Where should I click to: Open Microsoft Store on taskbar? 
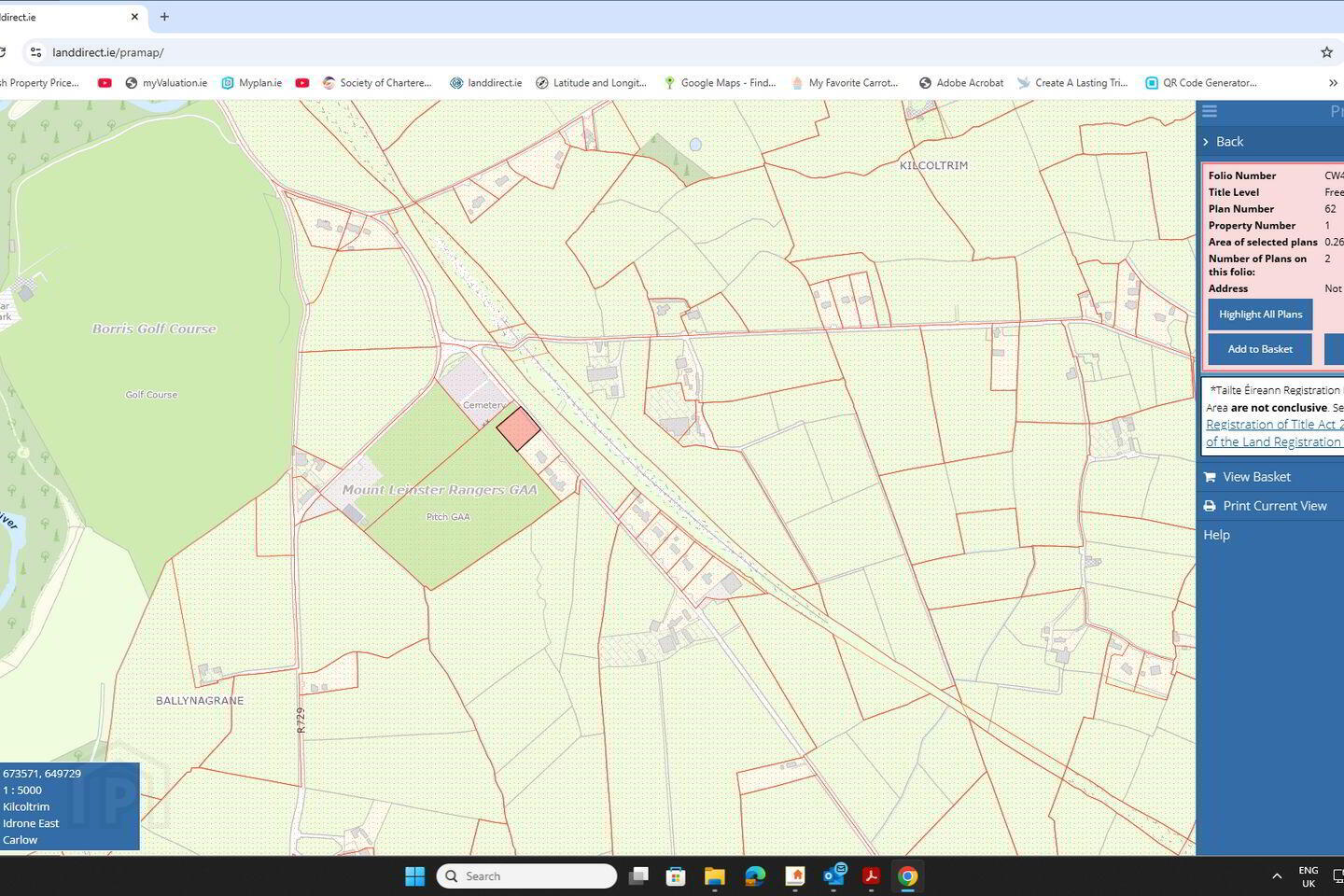click(676, 875)
